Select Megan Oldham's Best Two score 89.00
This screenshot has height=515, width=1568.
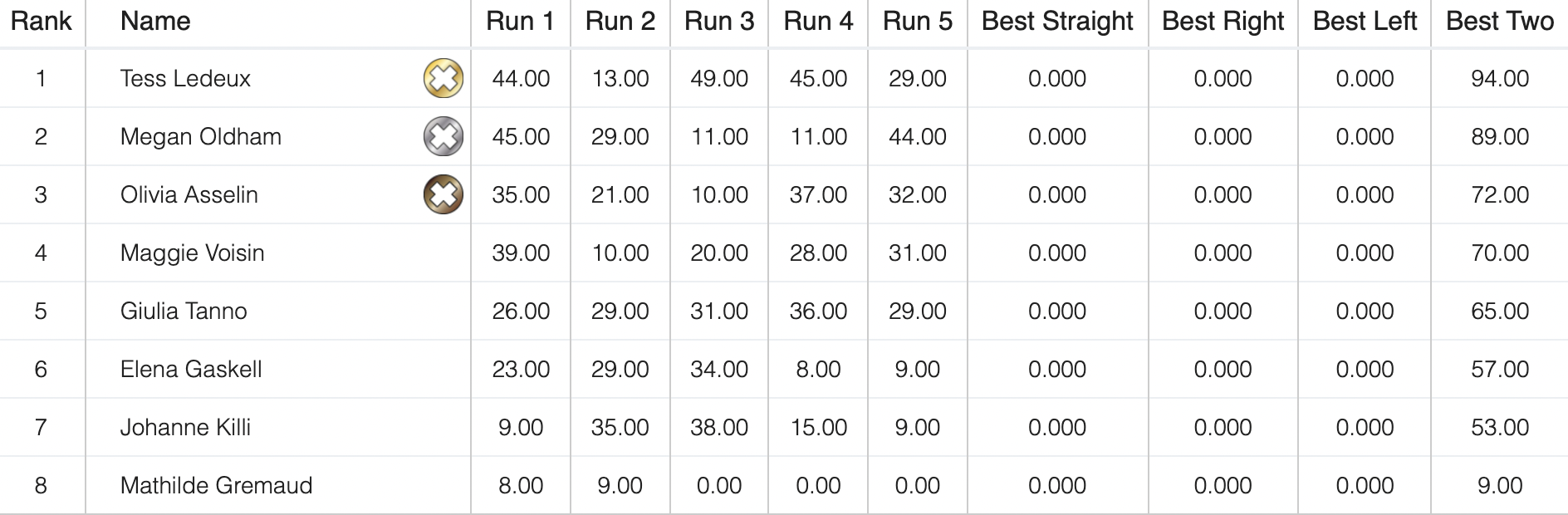click(1499, 137)
